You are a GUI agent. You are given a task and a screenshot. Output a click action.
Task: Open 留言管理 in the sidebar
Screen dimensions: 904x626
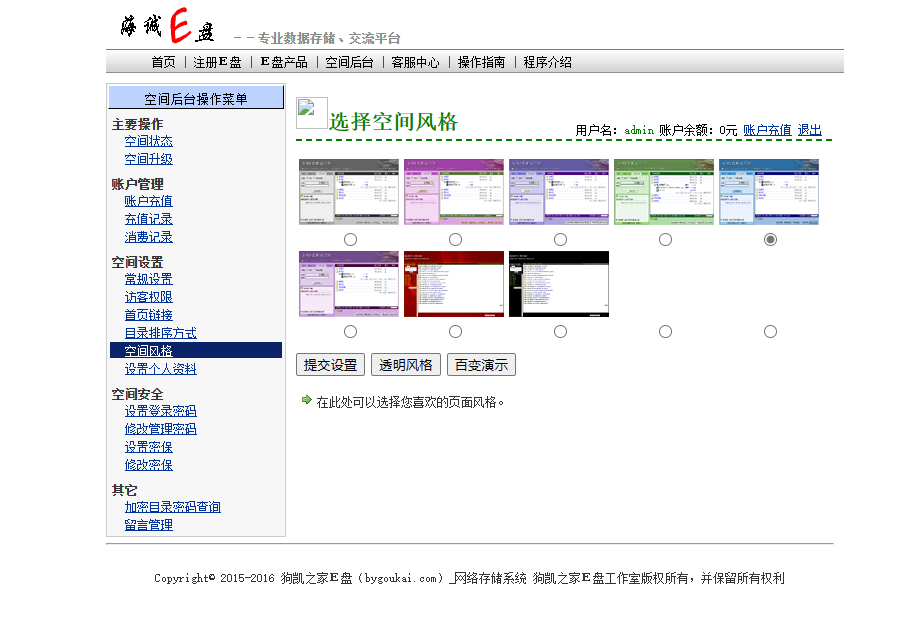pos(148,525)
